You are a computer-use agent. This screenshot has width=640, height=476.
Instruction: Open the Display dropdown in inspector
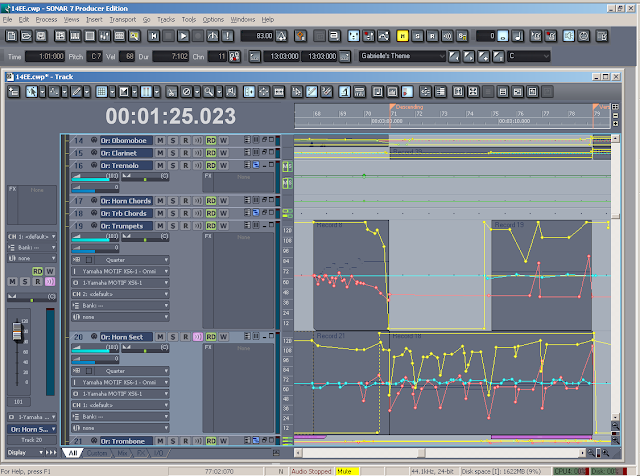(x=25, y=452)
